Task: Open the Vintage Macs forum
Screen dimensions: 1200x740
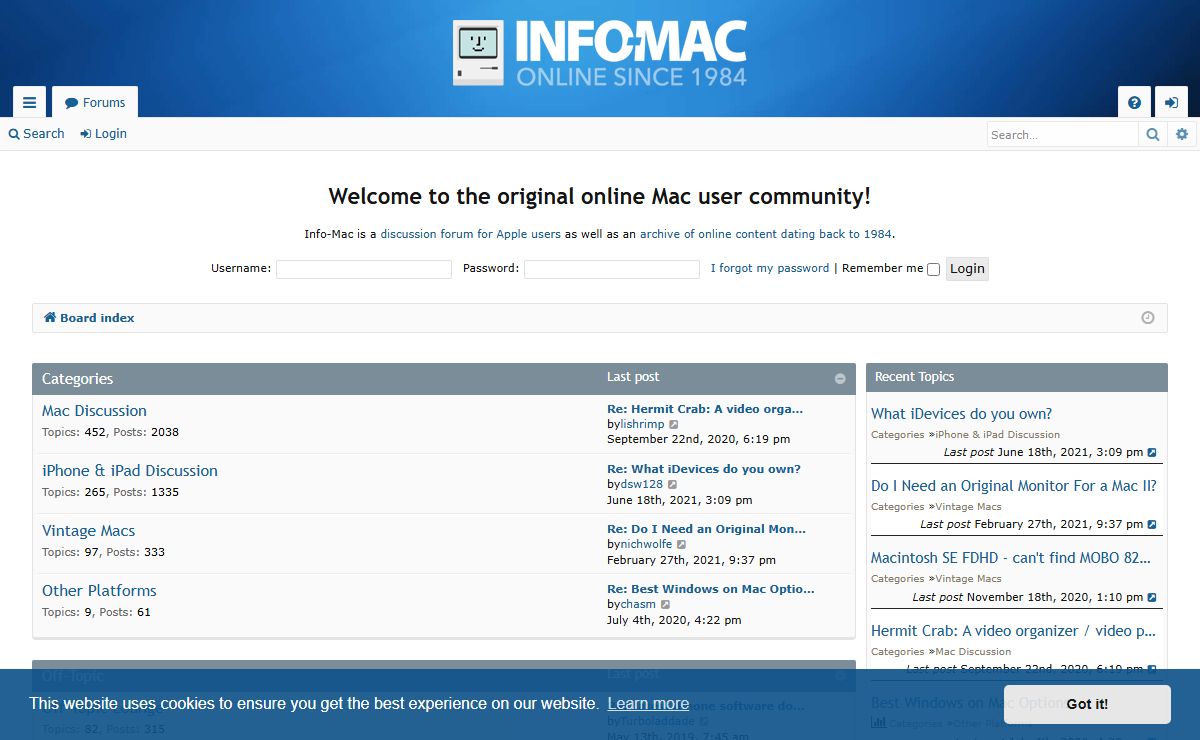Action: tap(88, 531)
